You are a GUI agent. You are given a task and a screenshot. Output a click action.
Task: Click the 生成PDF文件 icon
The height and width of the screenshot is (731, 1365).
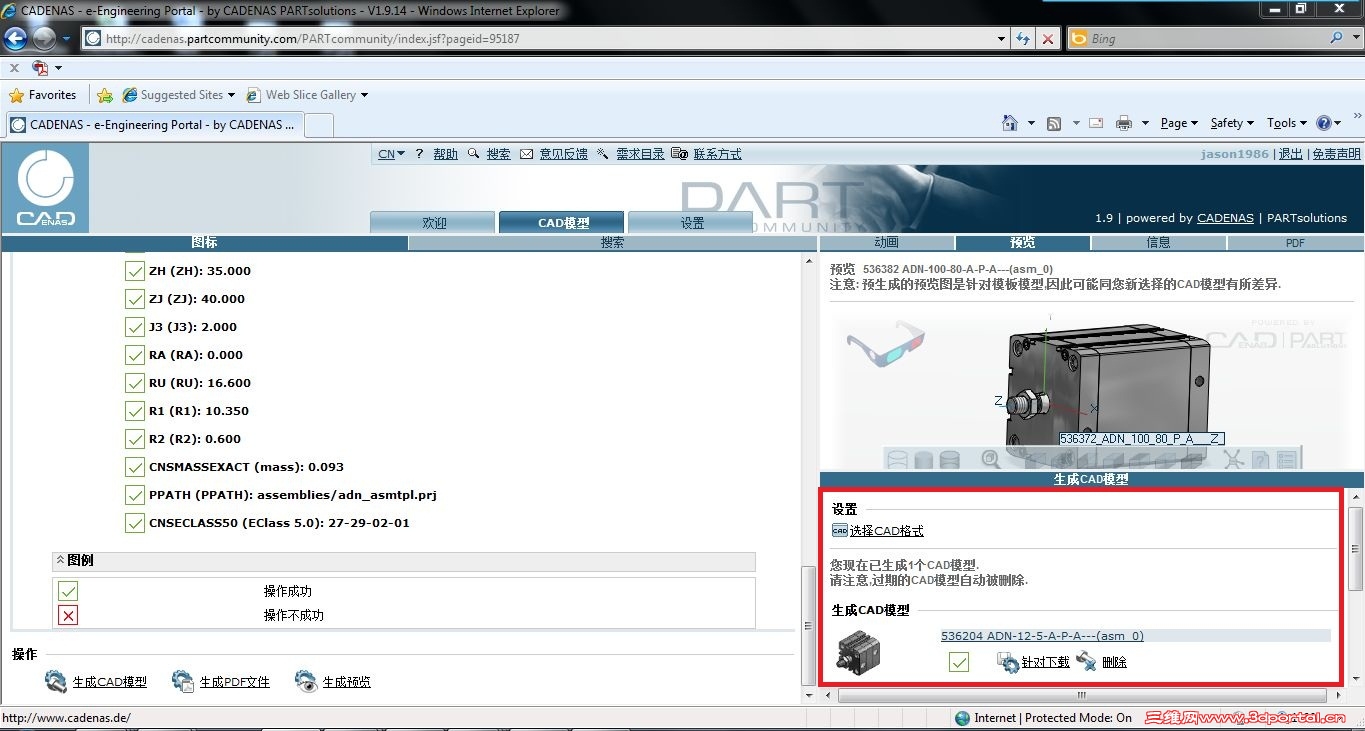click(x=183, y=682)
